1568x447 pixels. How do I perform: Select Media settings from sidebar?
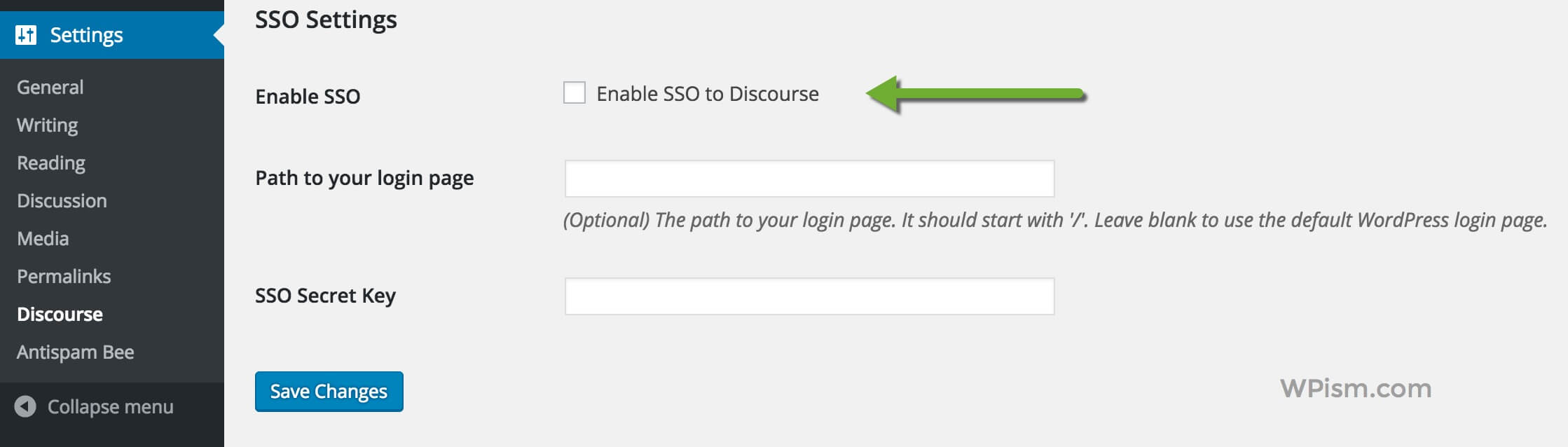(42, 238)
